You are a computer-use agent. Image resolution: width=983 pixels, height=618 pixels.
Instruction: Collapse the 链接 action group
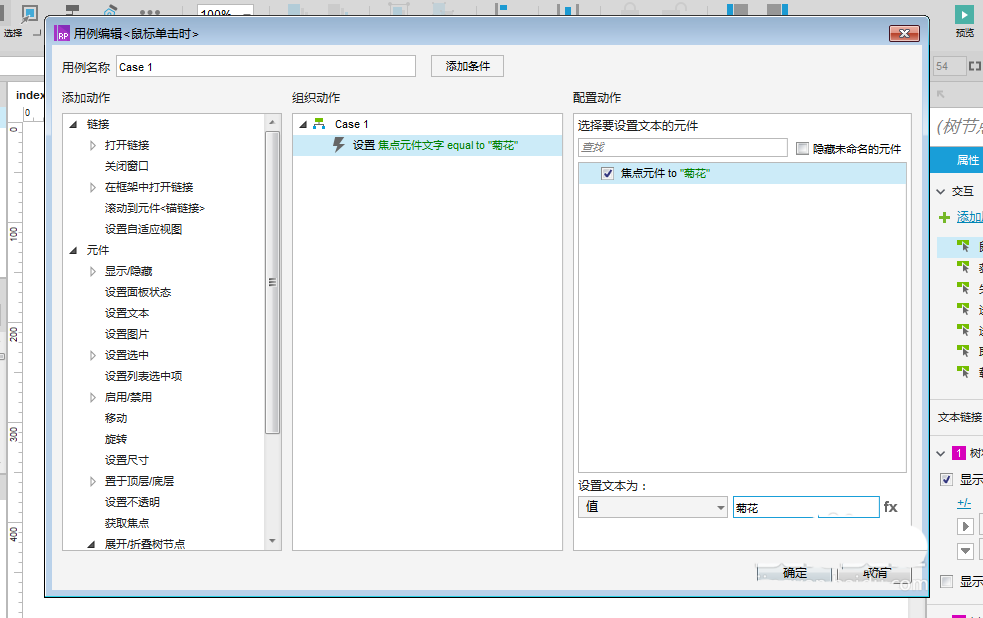point(73,124)
